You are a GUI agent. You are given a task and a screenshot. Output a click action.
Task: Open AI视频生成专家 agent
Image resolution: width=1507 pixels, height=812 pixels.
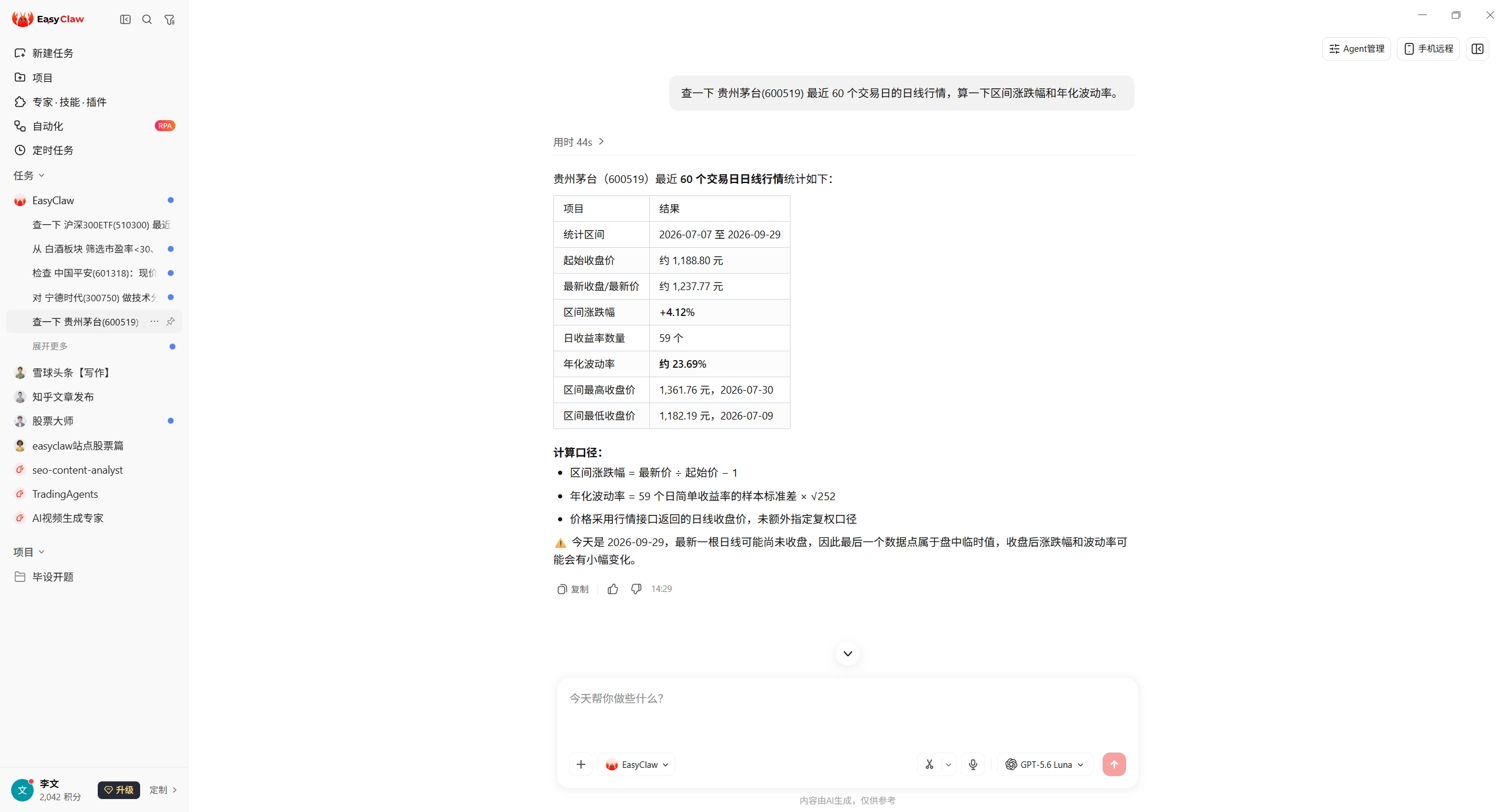coord(94,518)
